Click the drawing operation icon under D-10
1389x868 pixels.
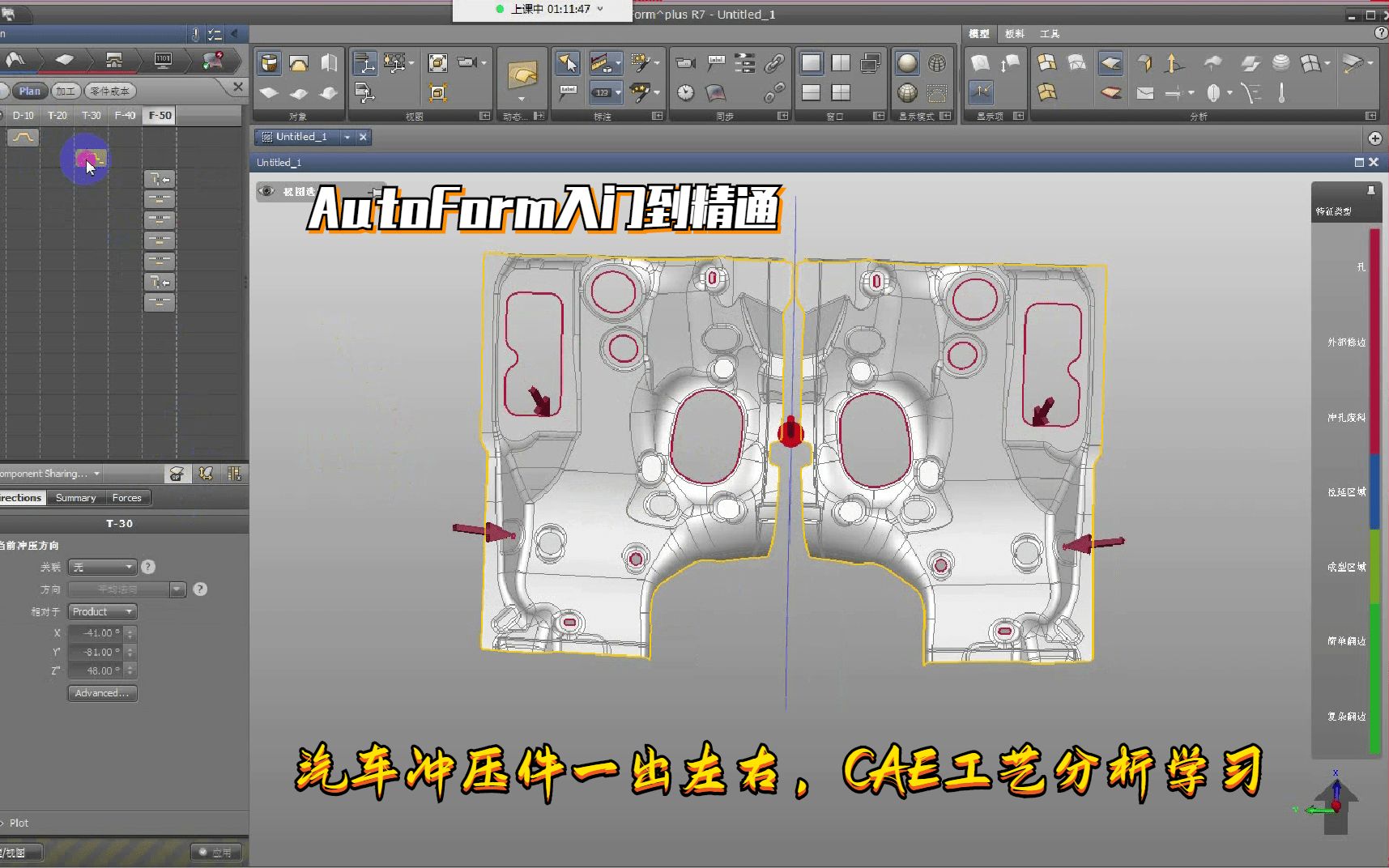23,138
